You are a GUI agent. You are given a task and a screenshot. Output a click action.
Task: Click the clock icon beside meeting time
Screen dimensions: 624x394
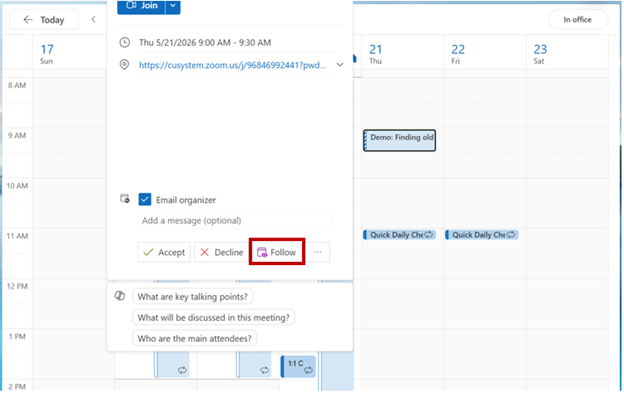click(x=125, y=42)
